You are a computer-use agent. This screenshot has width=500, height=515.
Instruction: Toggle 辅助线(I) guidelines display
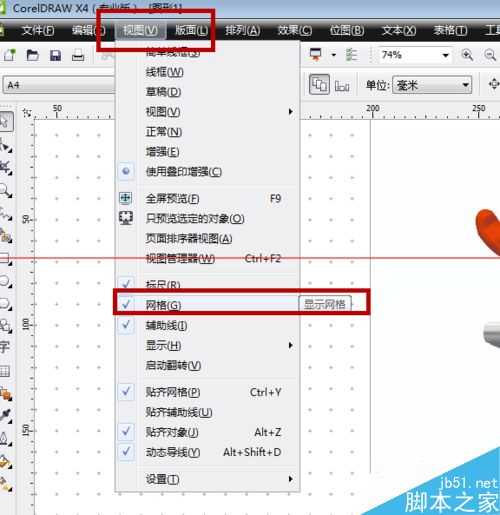coord(207,325)
